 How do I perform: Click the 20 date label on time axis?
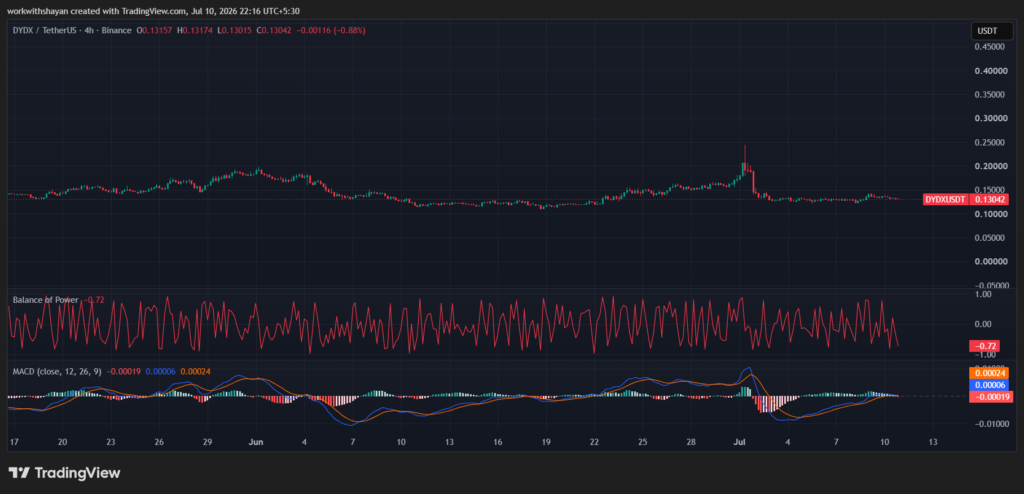63,442
